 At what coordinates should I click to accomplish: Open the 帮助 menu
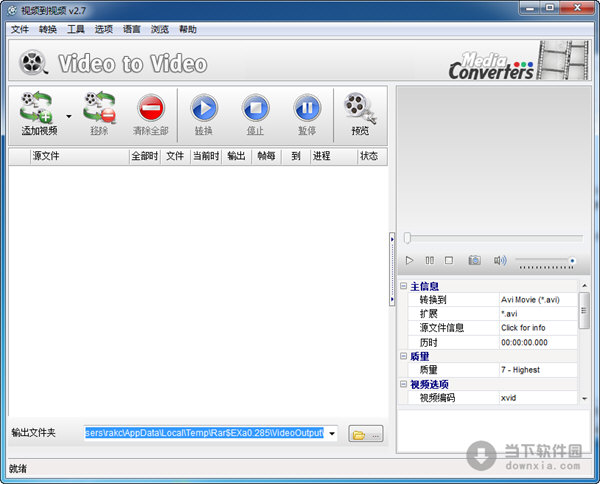188,29
